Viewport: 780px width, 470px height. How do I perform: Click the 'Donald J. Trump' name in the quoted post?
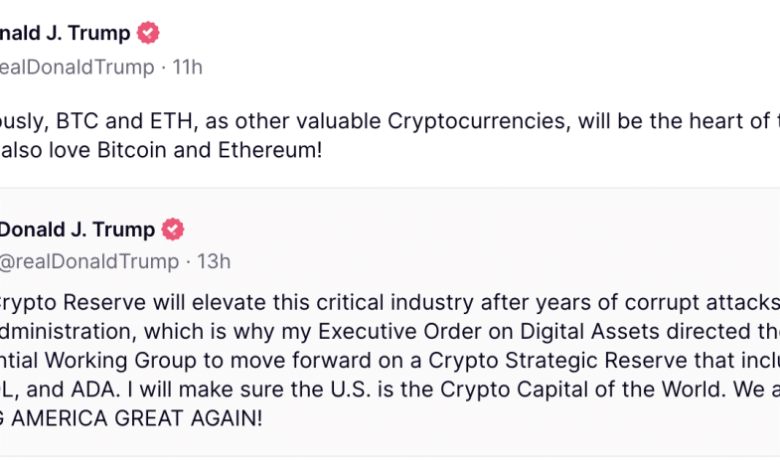click(x=77, y=229)
